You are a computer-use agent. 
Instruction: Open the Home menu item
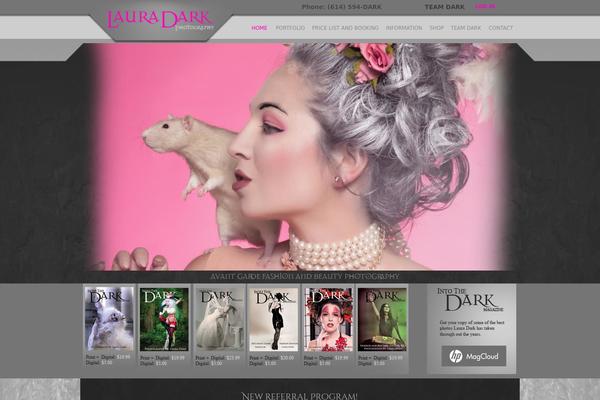point(259,28)
